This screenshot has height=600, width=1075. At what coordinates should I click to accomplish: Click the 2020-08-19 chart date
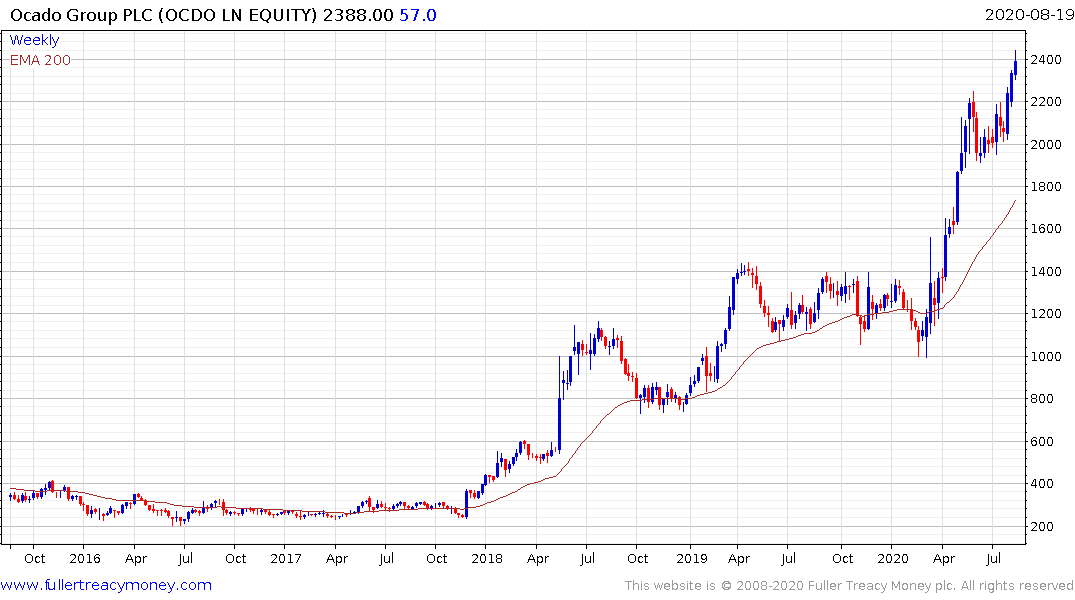coord(1028,15)
